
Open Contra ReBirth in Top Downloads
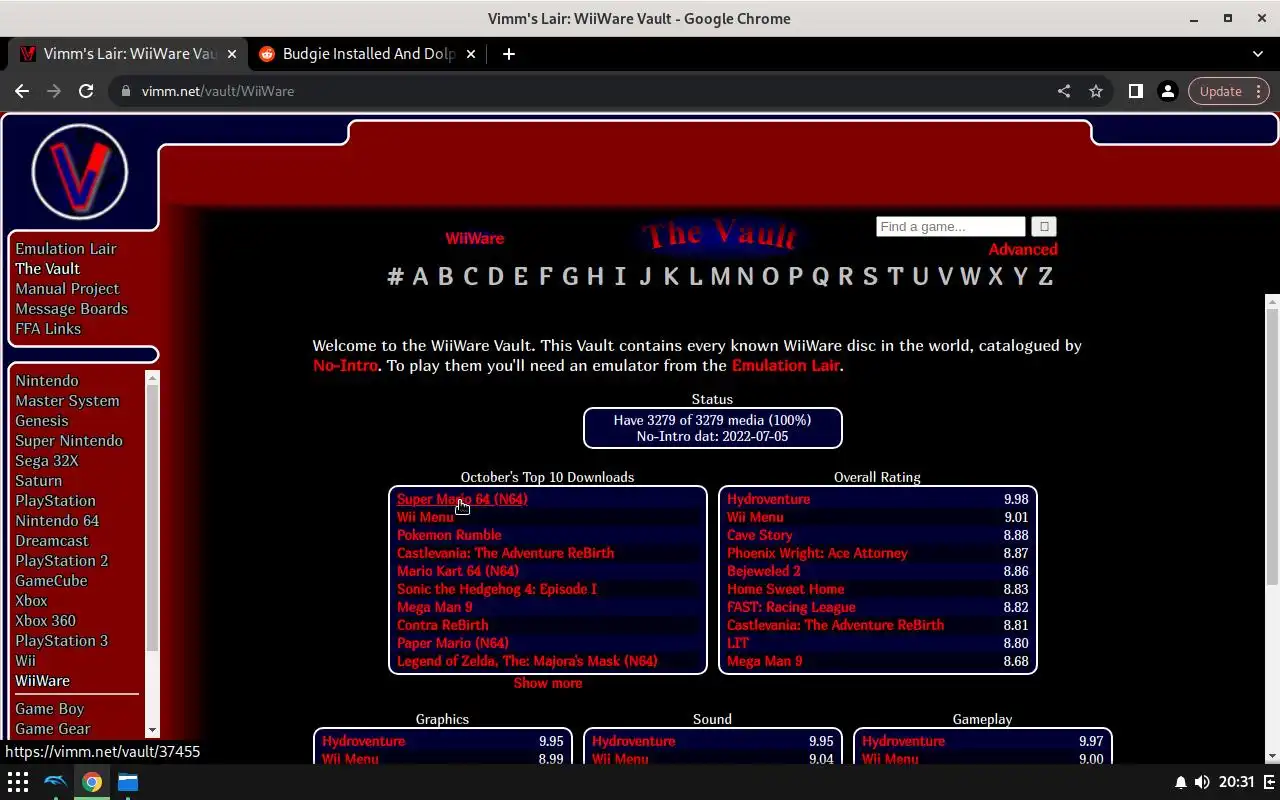point(443,625)
